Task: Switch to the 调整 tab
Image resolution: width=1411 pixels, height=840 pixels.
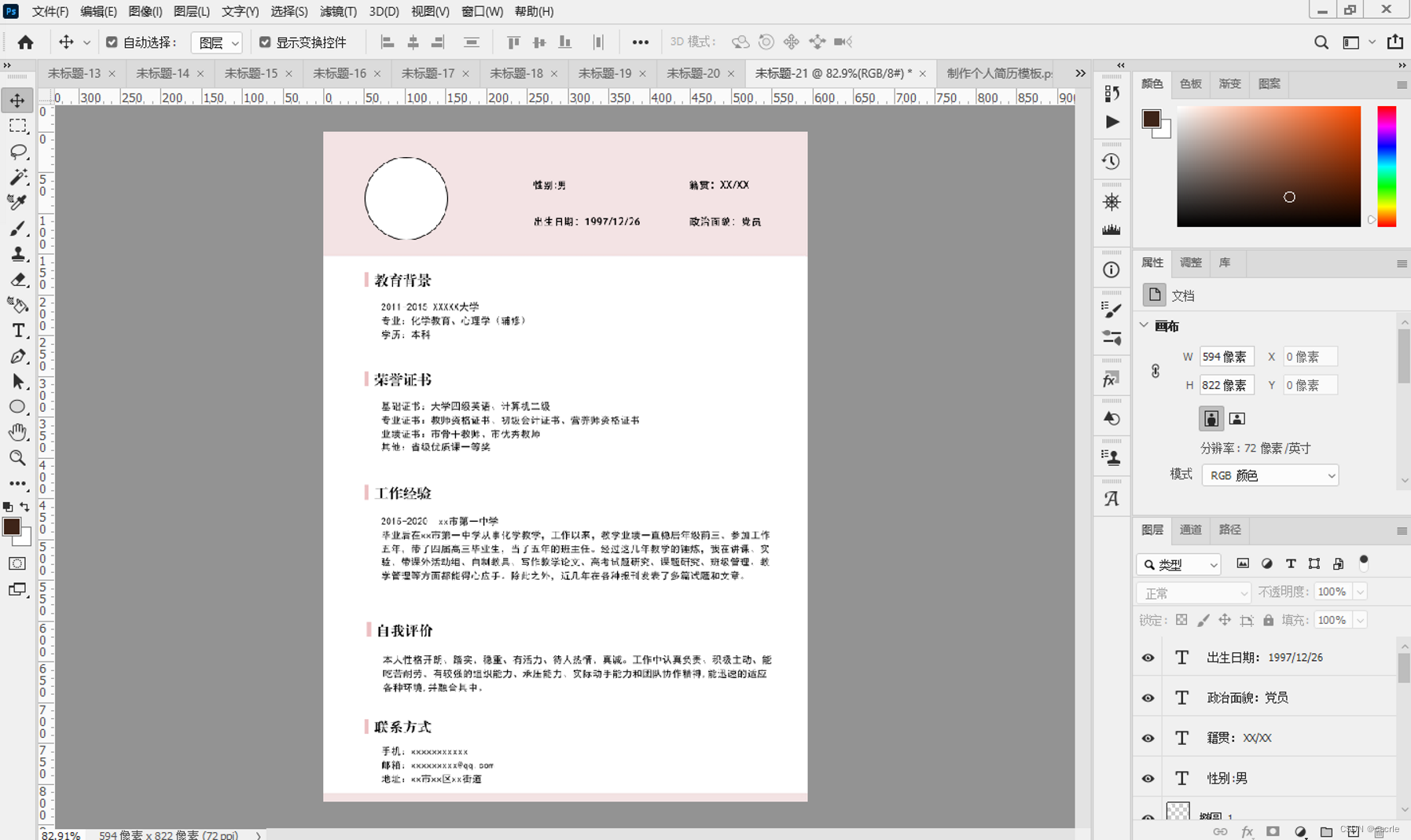Action: point(1190,262)
